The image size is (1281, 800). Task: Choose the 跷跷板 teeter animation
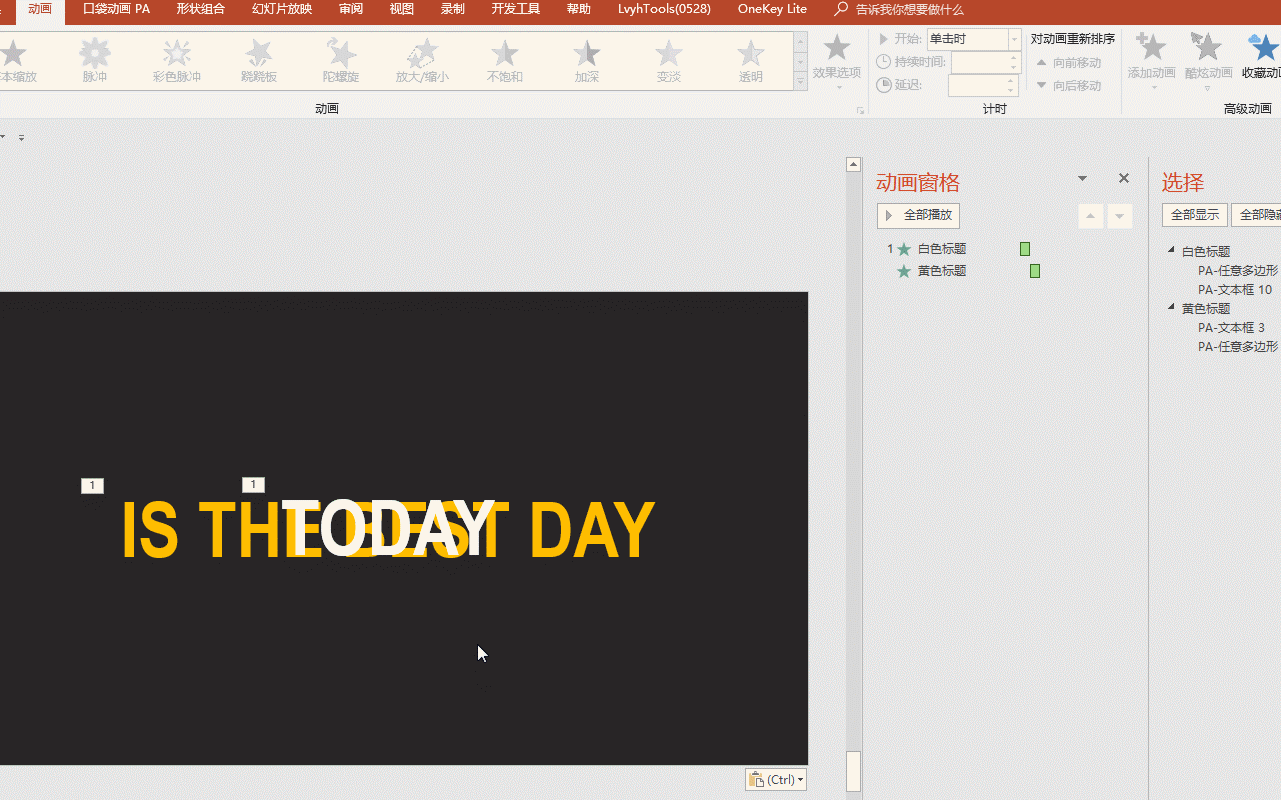[x=259, y=60]
